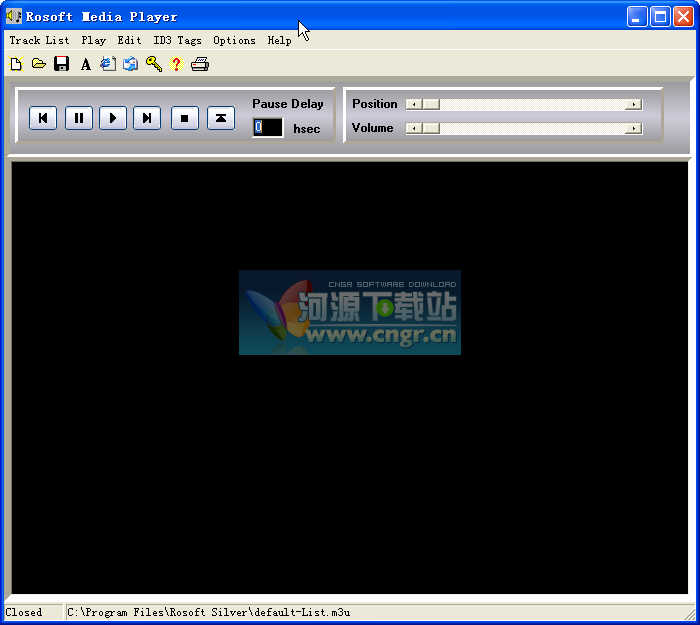Image resolution: width=700 pixels, height=625 pixels.
Task: Click Position slider right arrow
Action: pyautogui.click(x=634, y=104)
